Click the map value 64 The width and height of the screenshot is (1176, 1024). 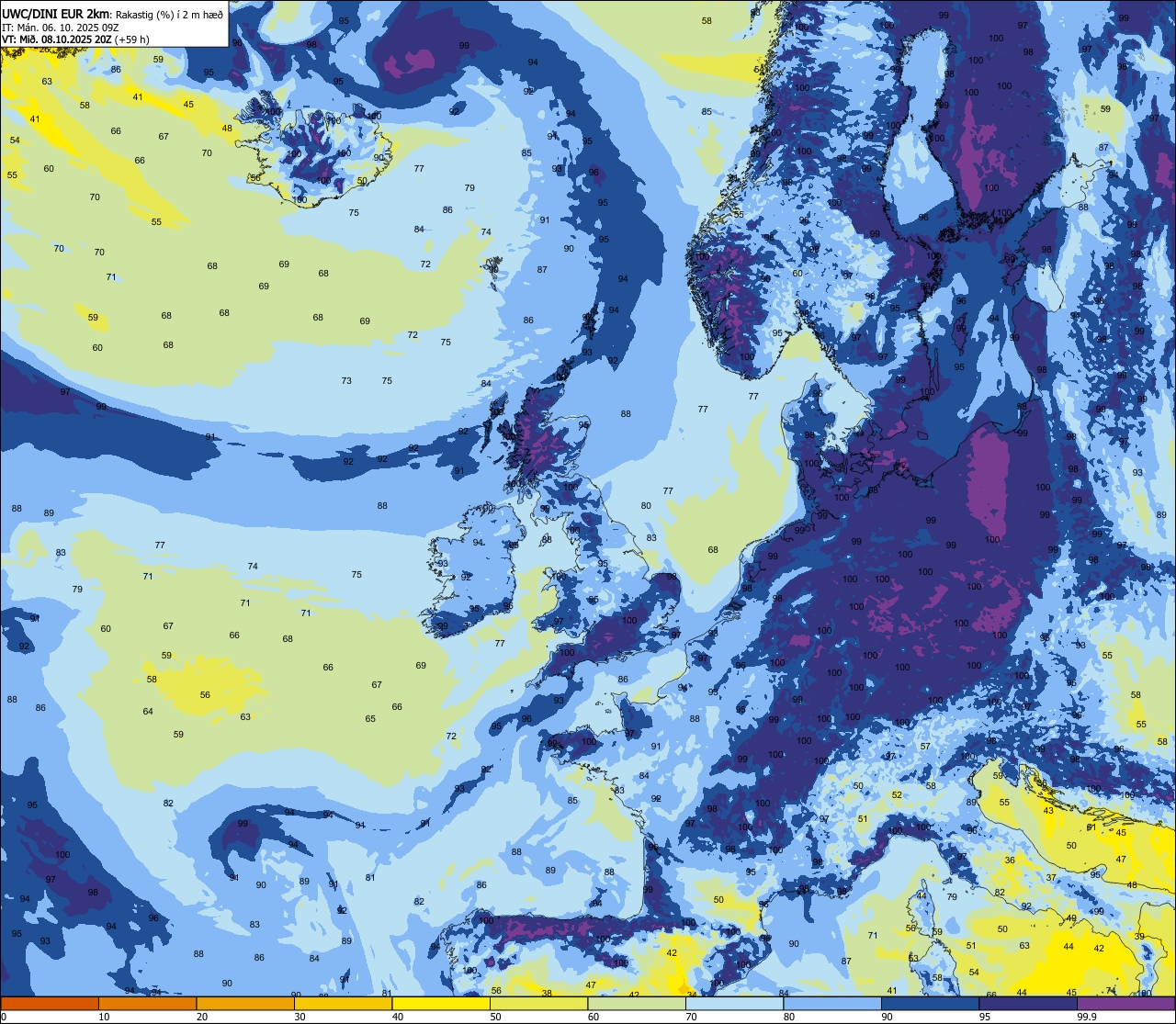point(148,711)
